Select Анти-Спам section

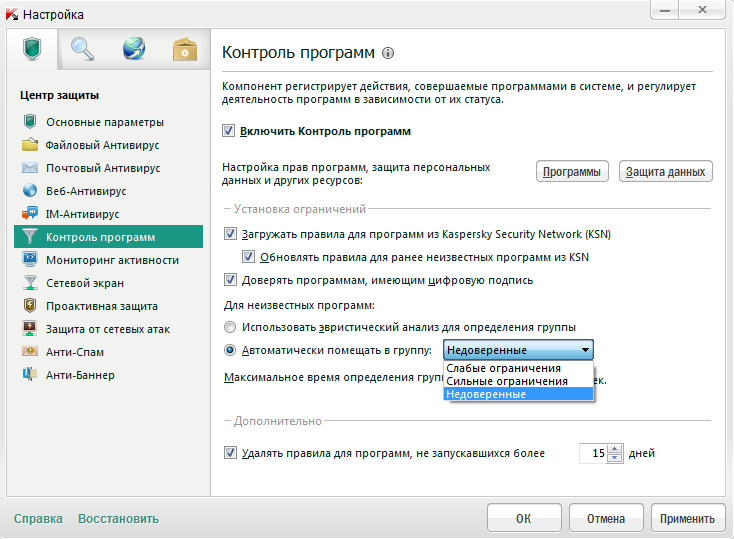(75, 352)
